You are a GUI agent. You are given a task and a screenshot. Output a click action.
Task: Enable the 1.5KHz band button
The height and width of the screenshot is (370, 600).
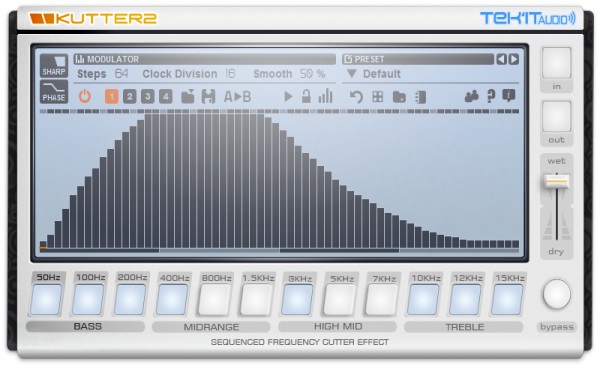point(256,300)
